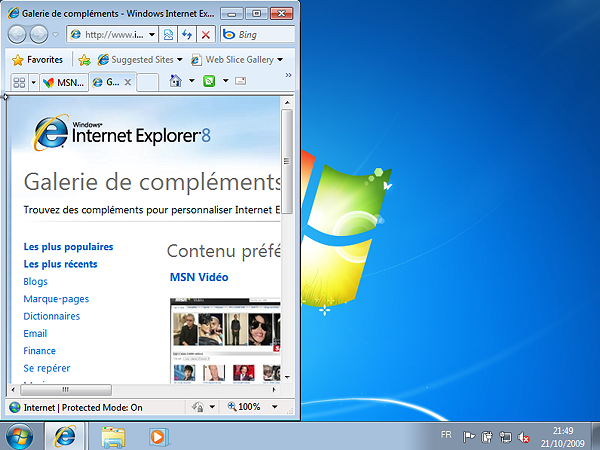Viewport: 600px width, 450px height.
Task: Click the muted volume speaker tray icon
Action: tap(523, 437)
